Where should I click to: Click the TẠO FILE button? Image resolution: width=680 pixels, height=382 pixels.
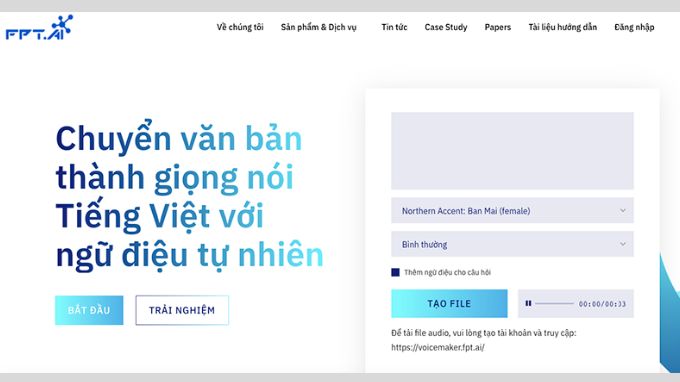(x=449, y=304)
